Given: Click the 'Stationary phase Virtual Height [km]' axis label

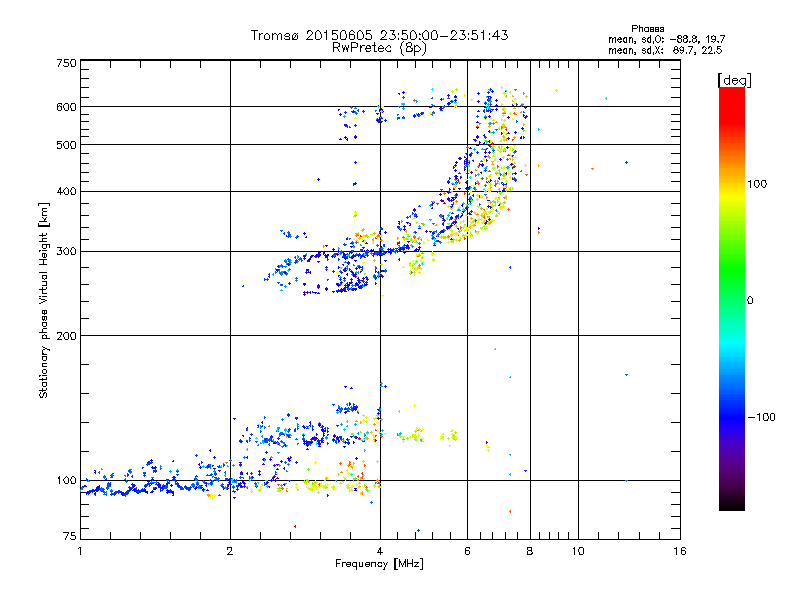Looking at the screenshot, I should pyautogui.click(x=44, y=300).
